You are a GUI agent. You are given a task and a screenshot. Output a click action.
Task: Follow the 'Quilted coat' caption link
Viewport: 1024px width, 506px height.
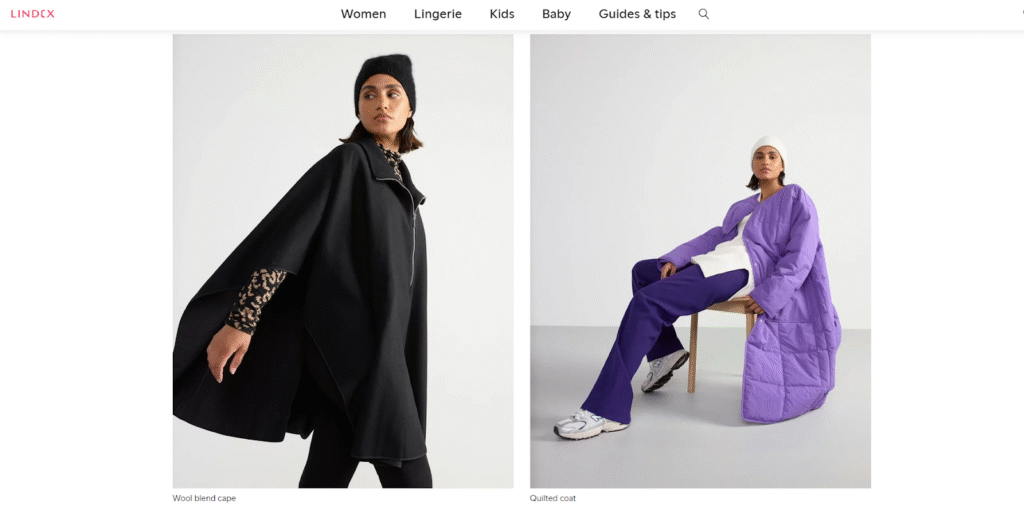tap(553, 498)
